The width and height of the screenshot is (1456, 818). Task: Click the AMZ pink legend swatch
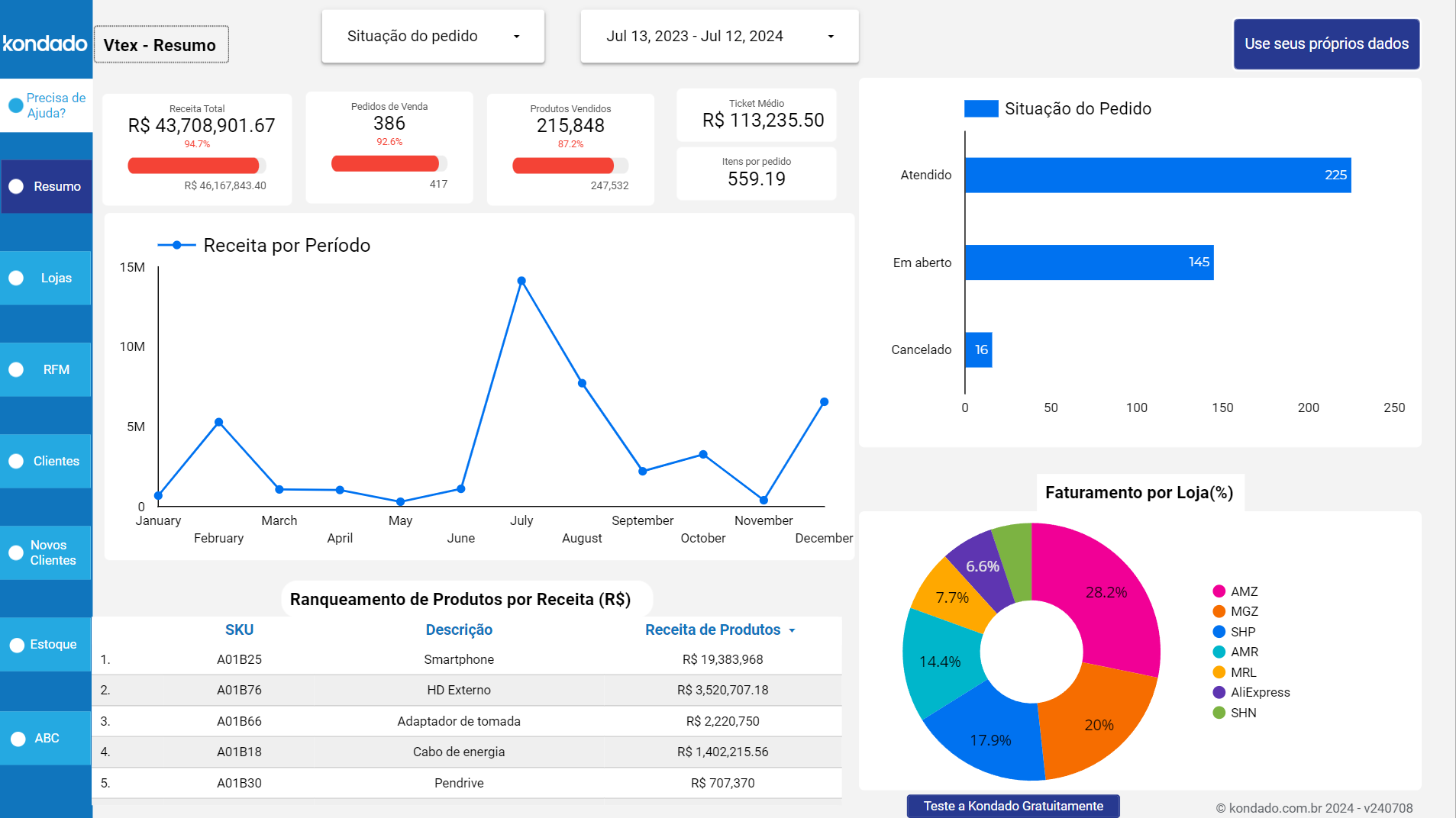click(x=1218, y=591)
